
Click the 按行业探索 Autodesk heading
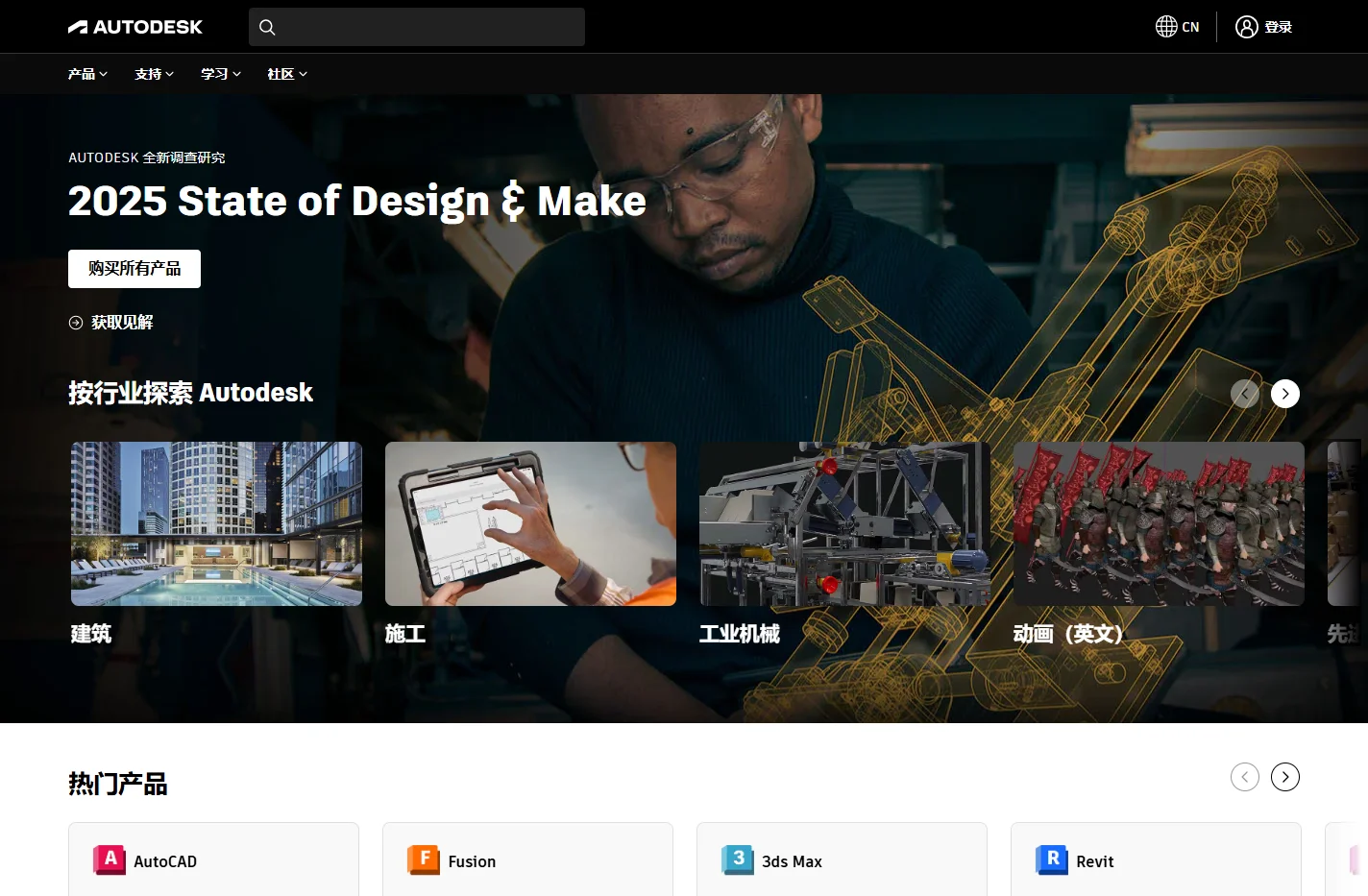click(190, 393)
